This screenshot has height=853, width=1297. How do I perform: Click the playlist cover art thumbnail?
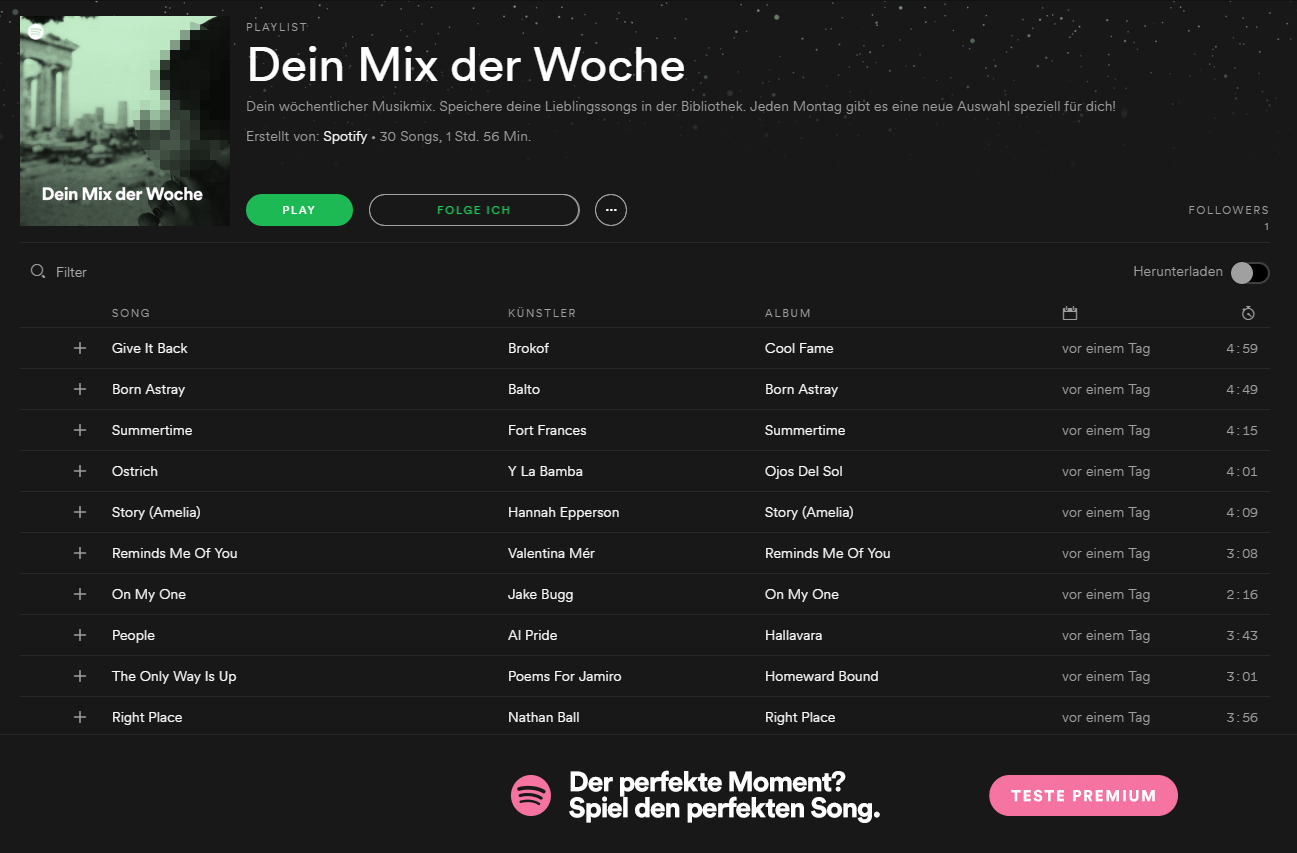click(x=125, y=121)
